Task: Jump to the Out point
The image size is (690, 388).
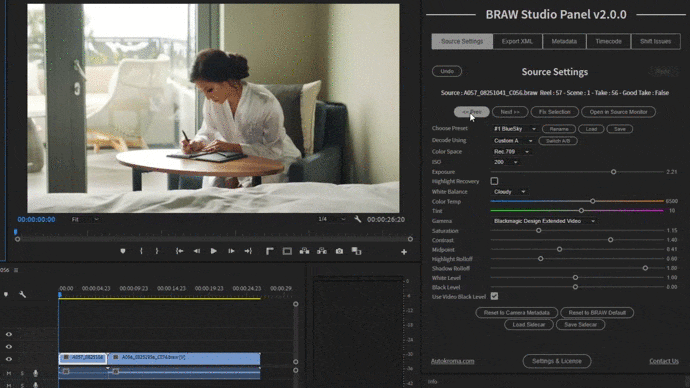Action: [248, 251]
